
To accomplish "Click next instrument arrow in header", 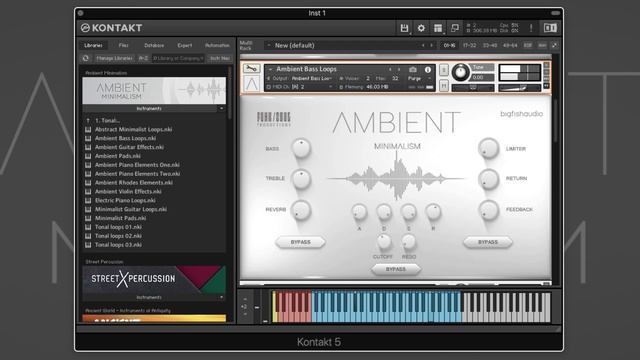I will click(399, 70).
